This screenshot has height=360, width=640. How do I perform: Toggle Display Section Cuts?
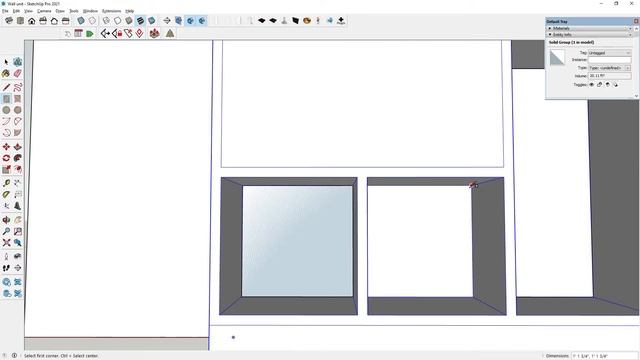190,20
